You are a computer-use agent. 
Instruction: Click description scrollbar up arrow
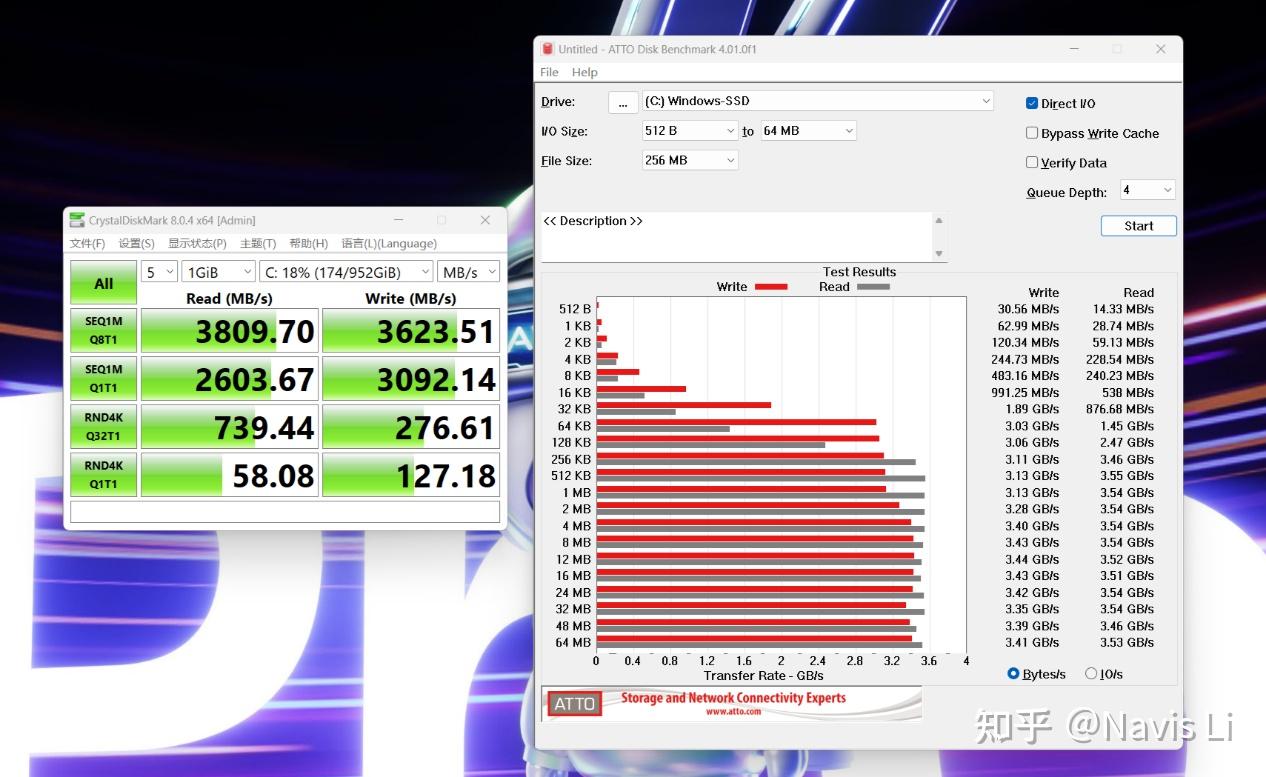point(938,220)
